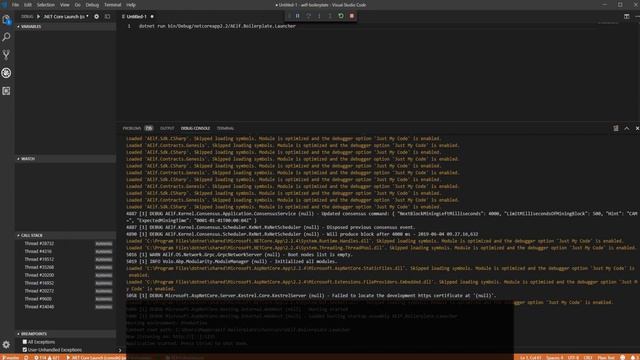The width and height of the screenshot is (640, 360).
Task: Restart the debug session
Action: 341,16
